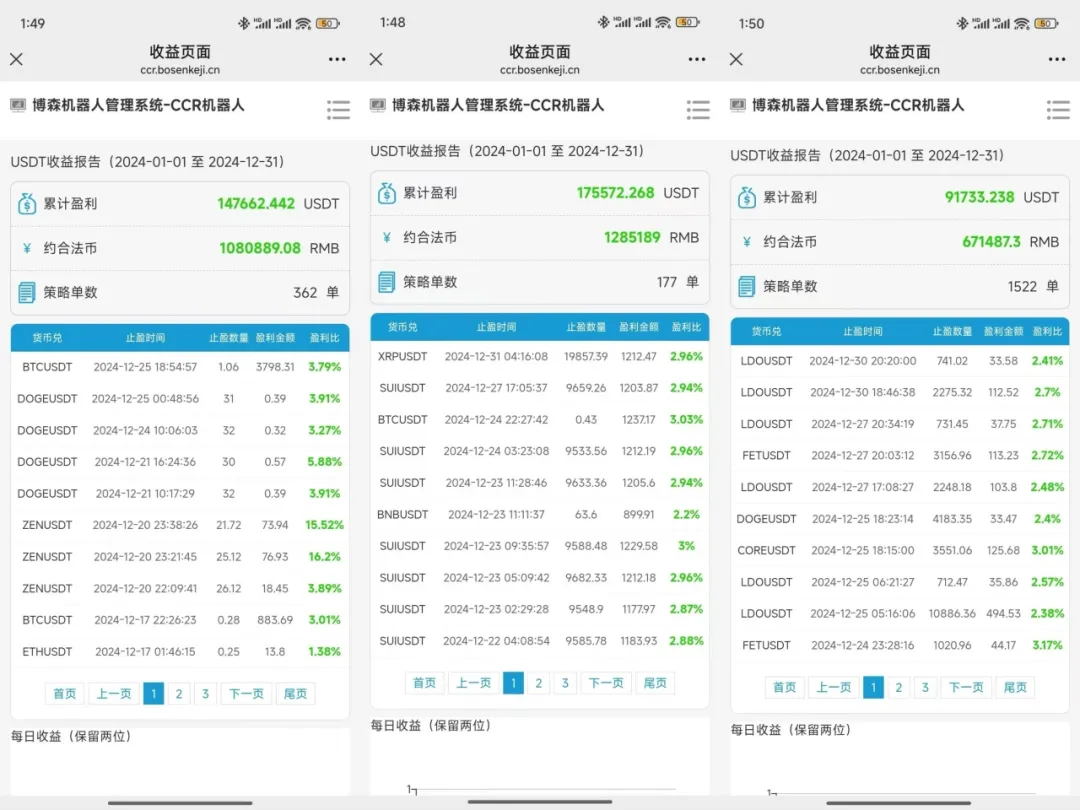
Task: Open the three-dot menu on the right phone
Action: point(1057,59)
